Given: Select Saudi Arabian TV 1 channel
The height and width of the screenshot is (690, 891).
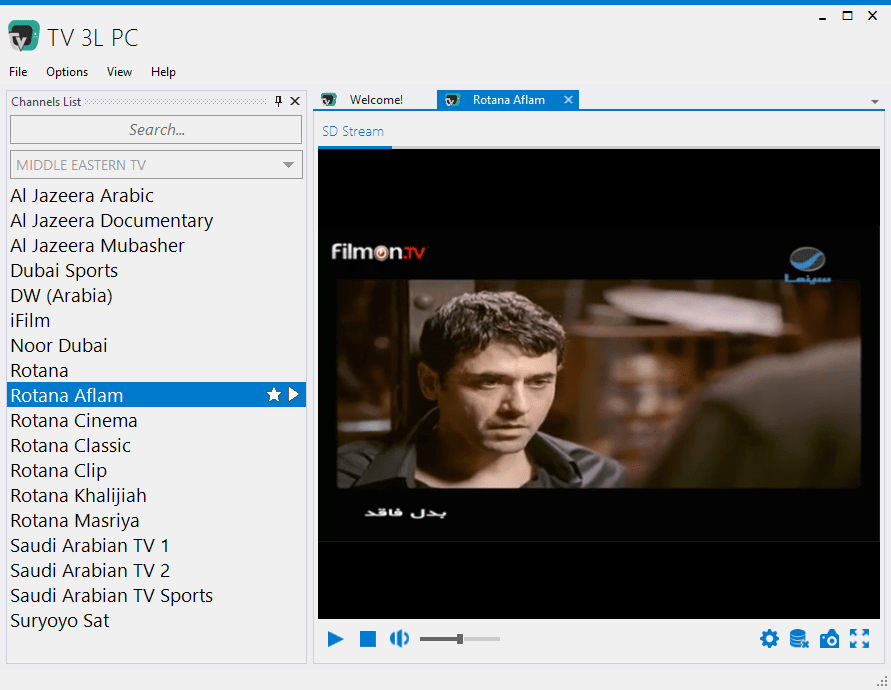Looking at the screenshot, I should click(x=156, y=546).
